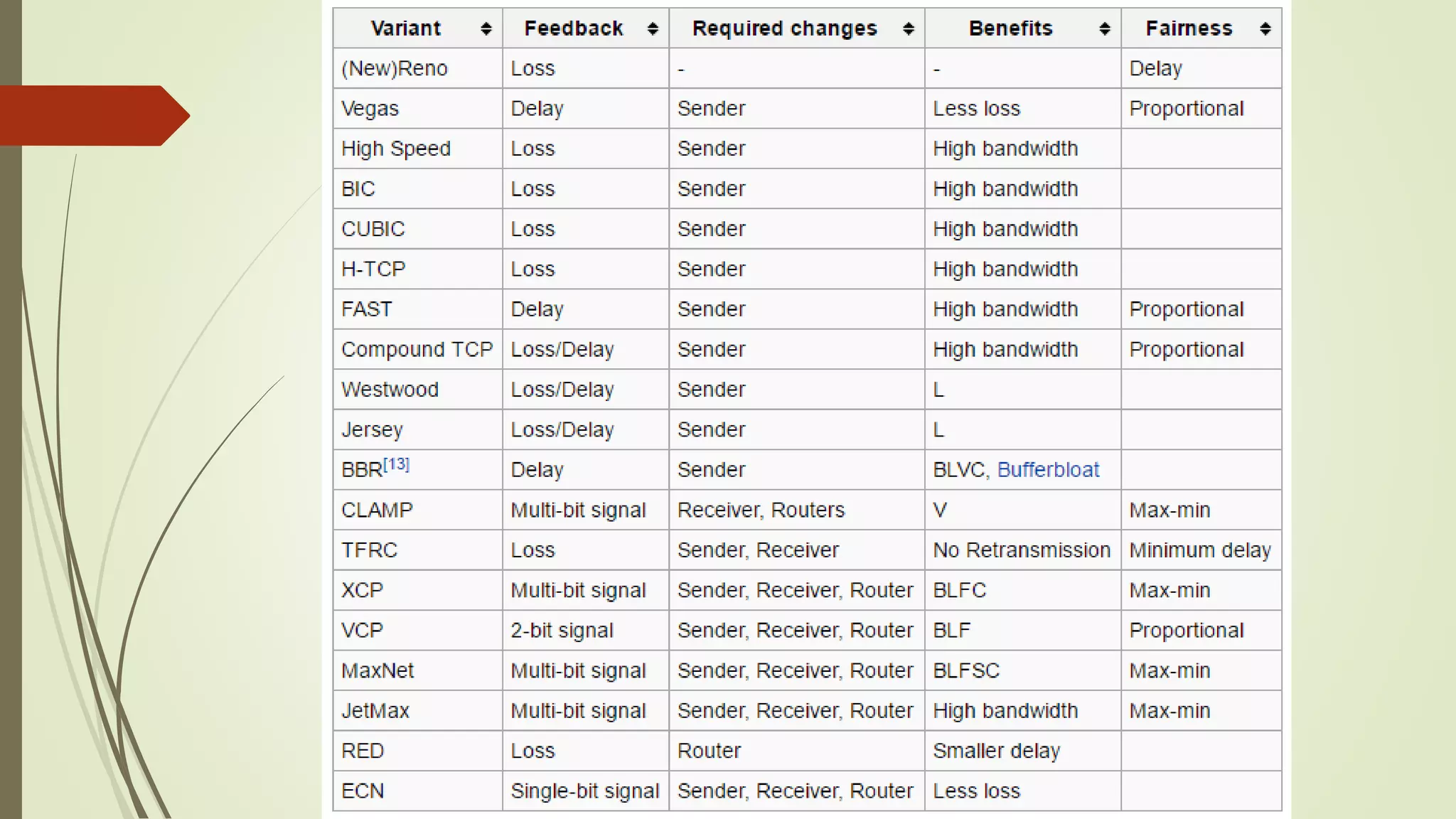Click the Feedback column header text
The height and width of the screenshot is (819, 1456).
[574, 28]
